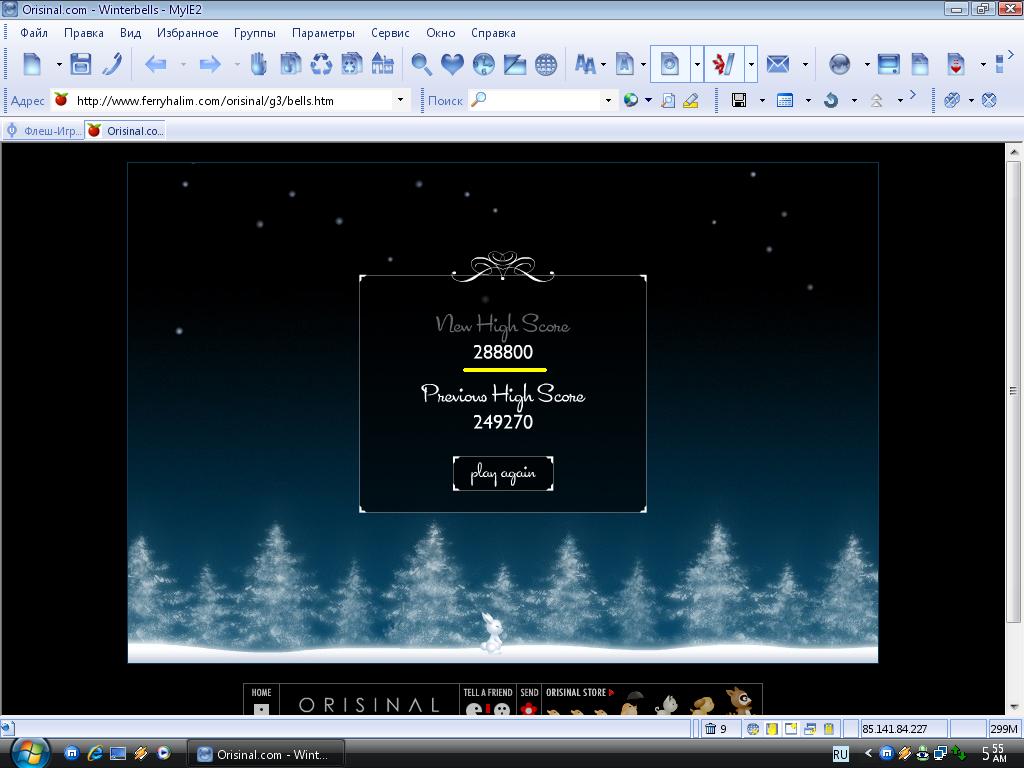Follow the Orisinal Store link
The image size is (1024, 768).
click(579, 692)
